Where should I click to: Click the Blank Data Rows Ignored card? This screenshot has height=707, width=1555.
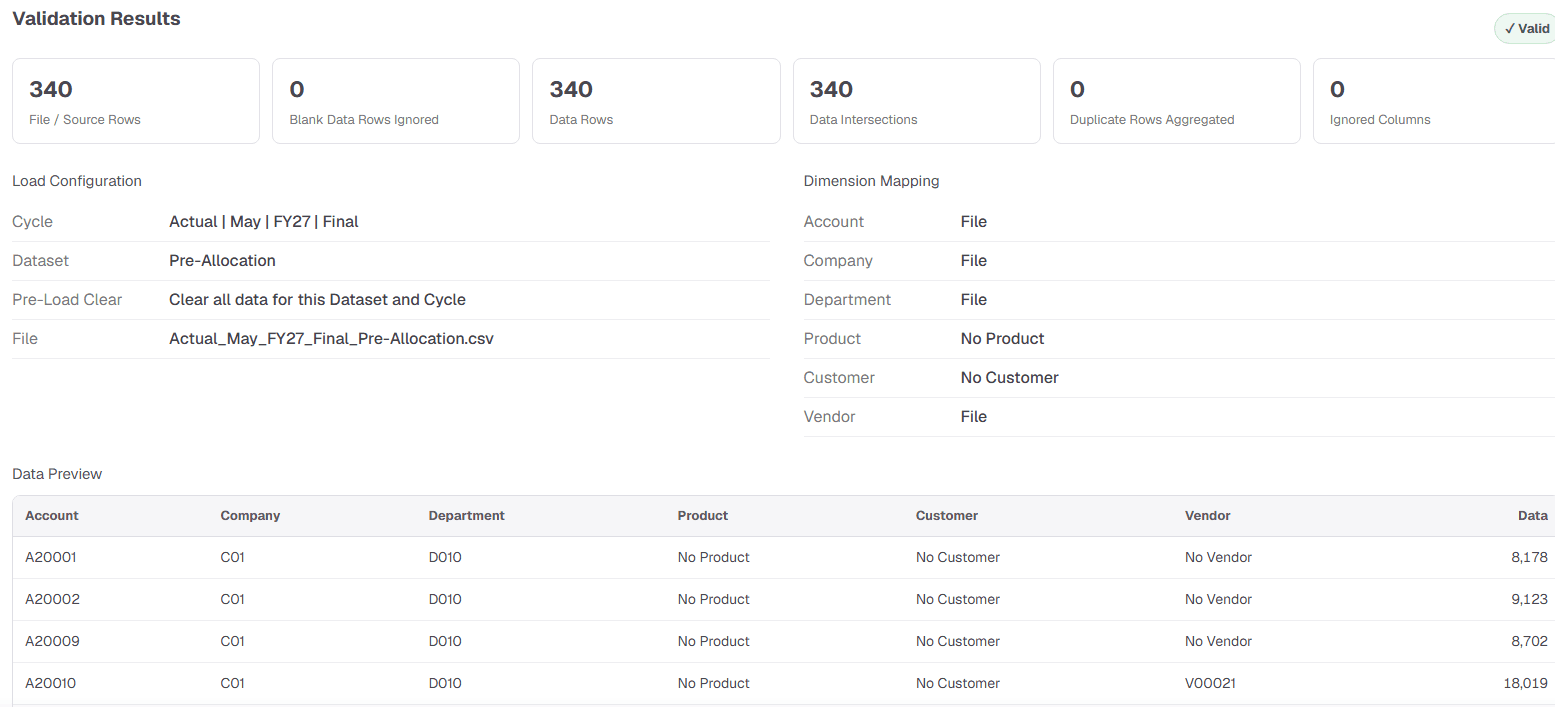396,101
